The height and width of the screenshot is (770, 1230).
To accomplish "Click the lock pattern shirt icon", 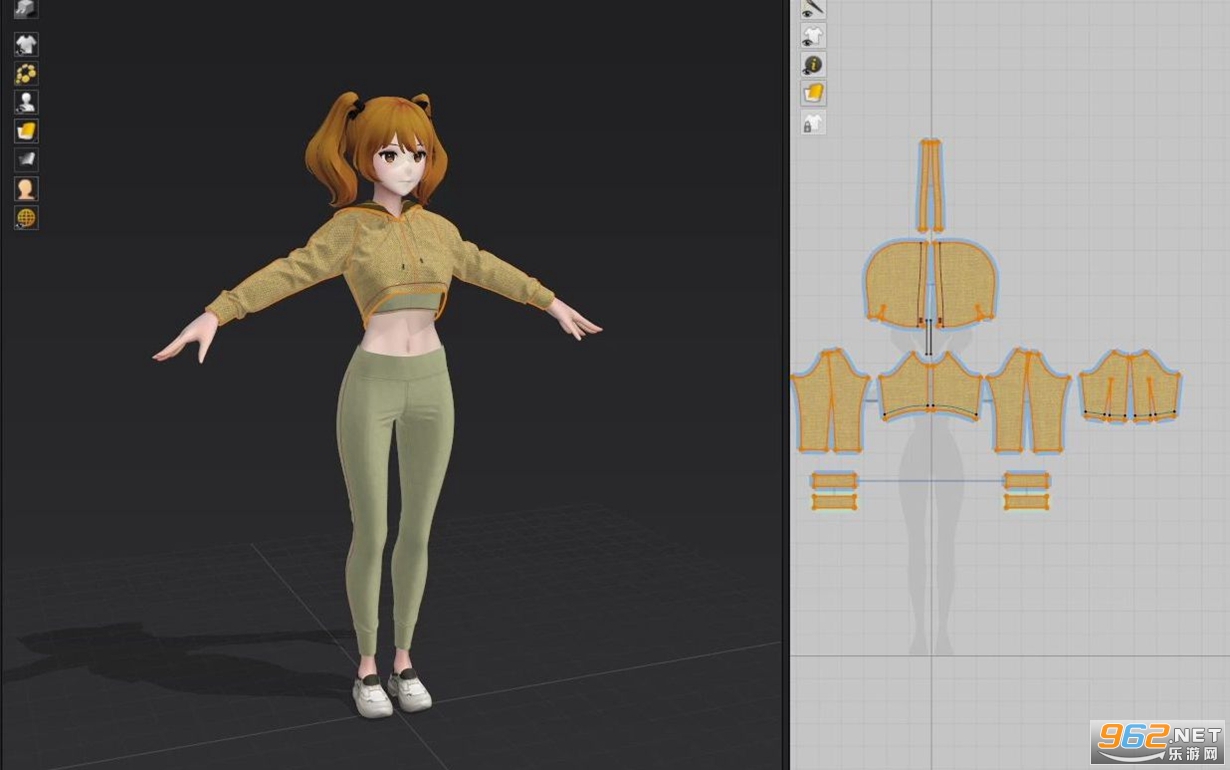I will 813,123.
